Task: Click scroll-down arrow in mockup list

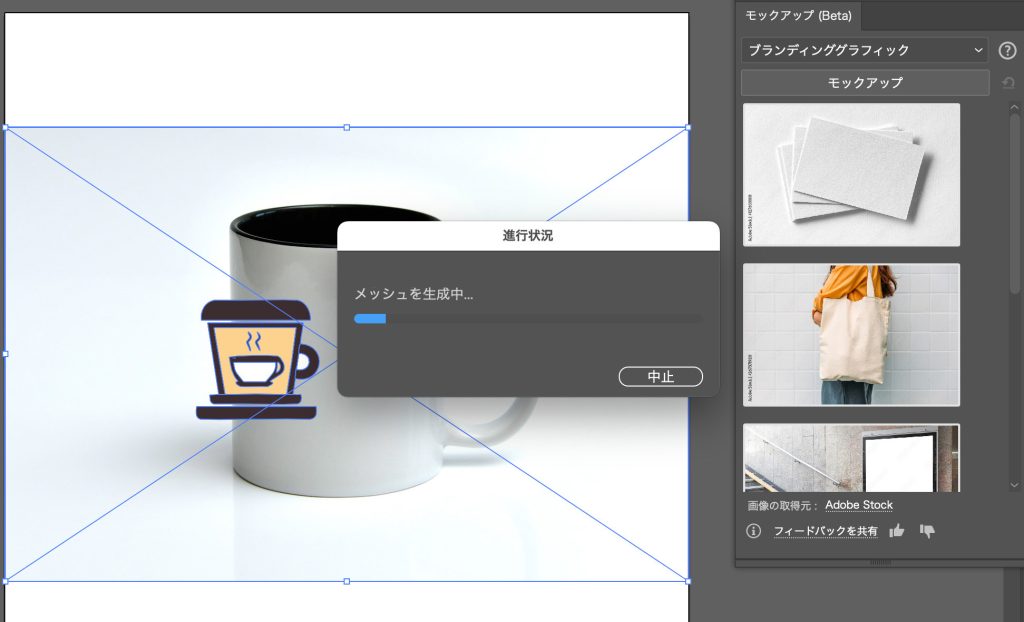Action: (x=1015, y=485)
